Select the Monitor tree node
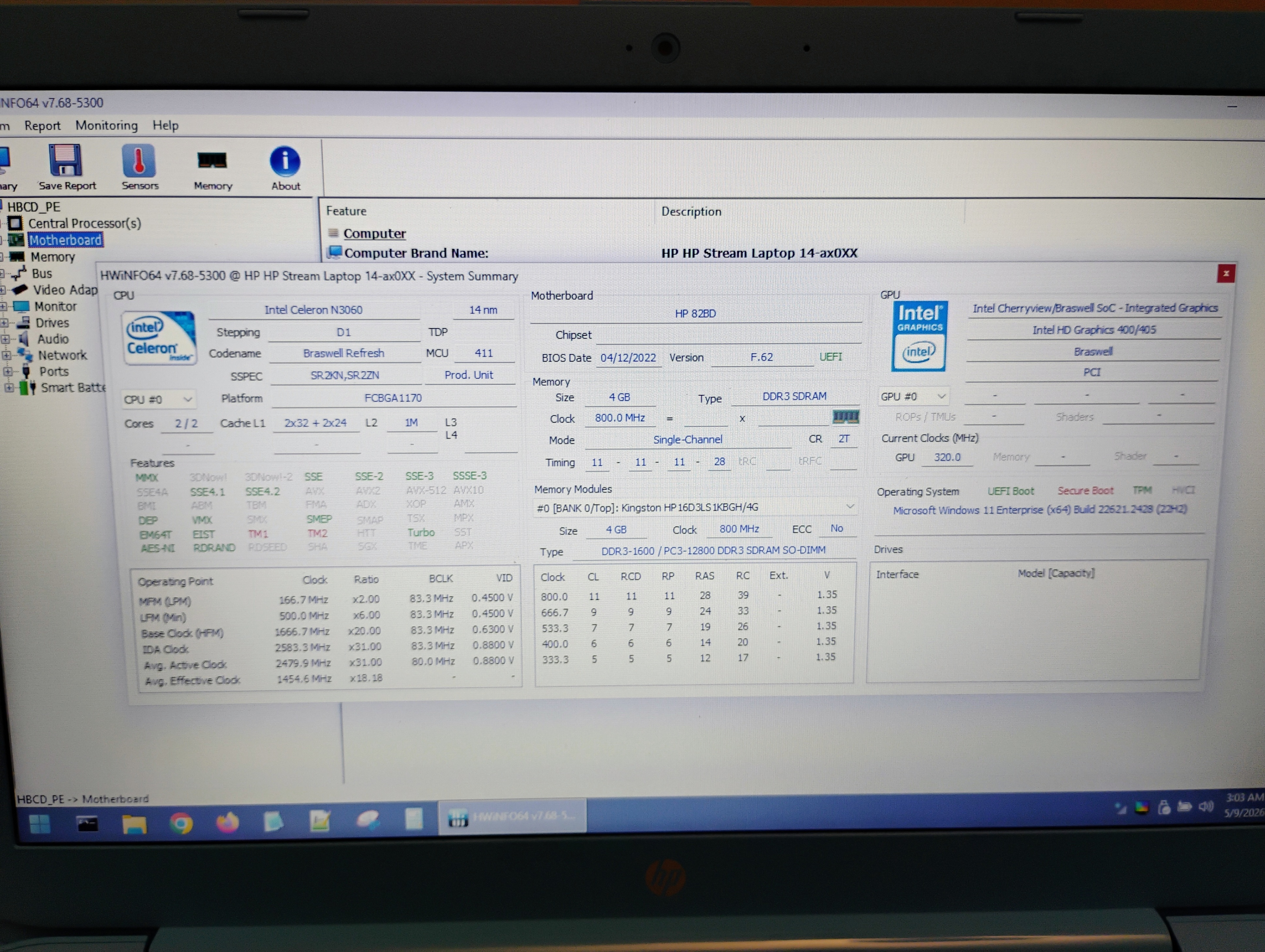The width and height of the screenshot is (1265, 952). [x=55, y=306]
